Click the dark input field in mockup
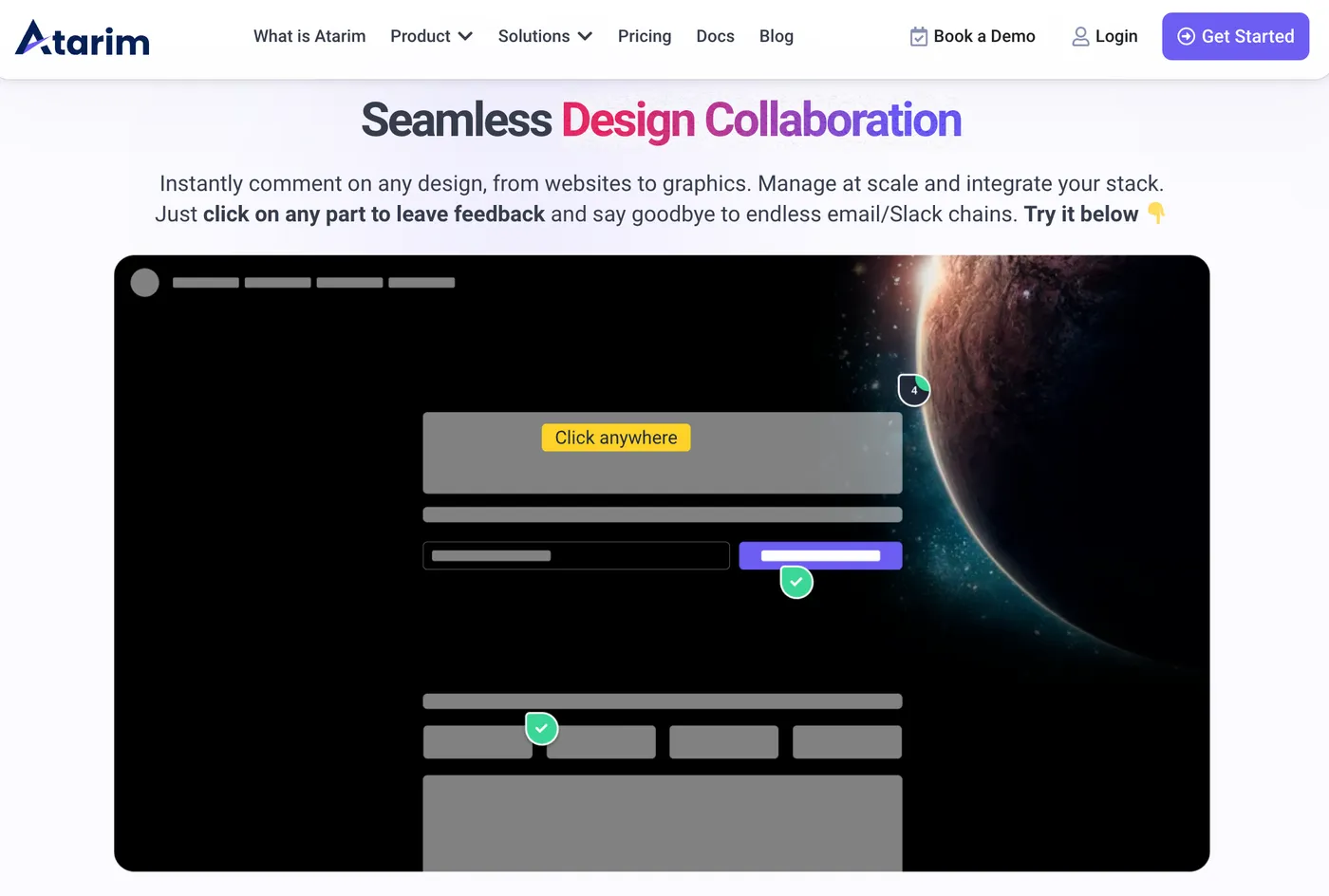 tap(575, 555)
